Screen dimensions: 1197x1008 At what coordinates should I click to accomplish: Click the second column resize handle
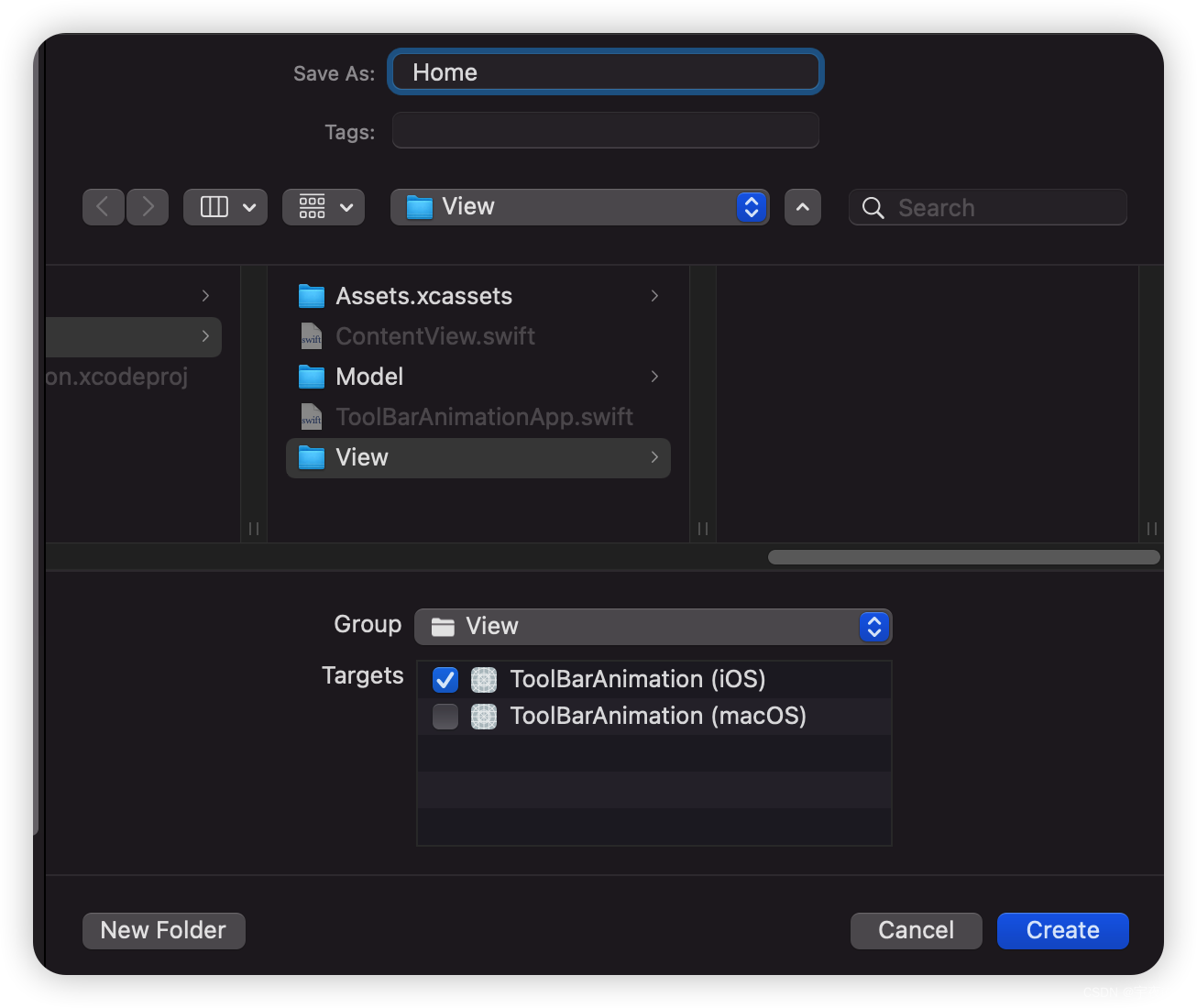pyautogui.click(x=703, y=529)
